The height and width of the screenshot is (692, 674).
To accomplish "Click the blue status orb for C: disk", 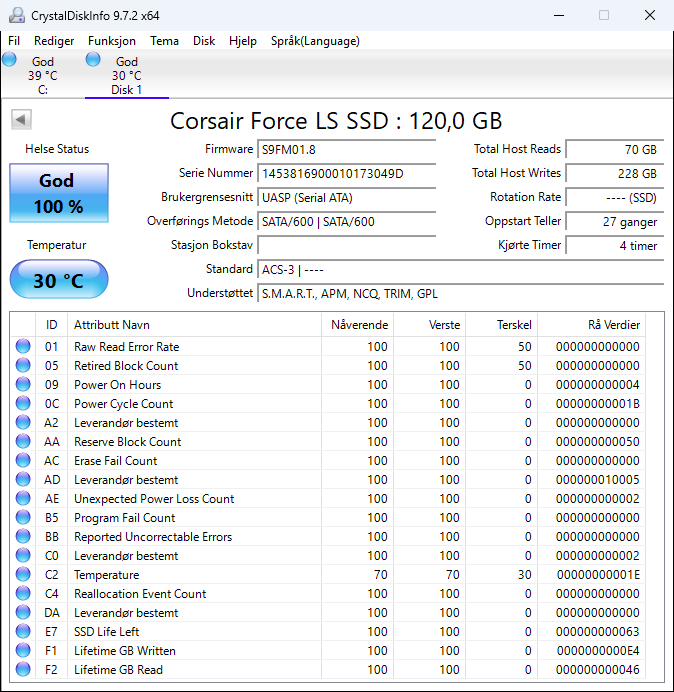I will (9, 59).
